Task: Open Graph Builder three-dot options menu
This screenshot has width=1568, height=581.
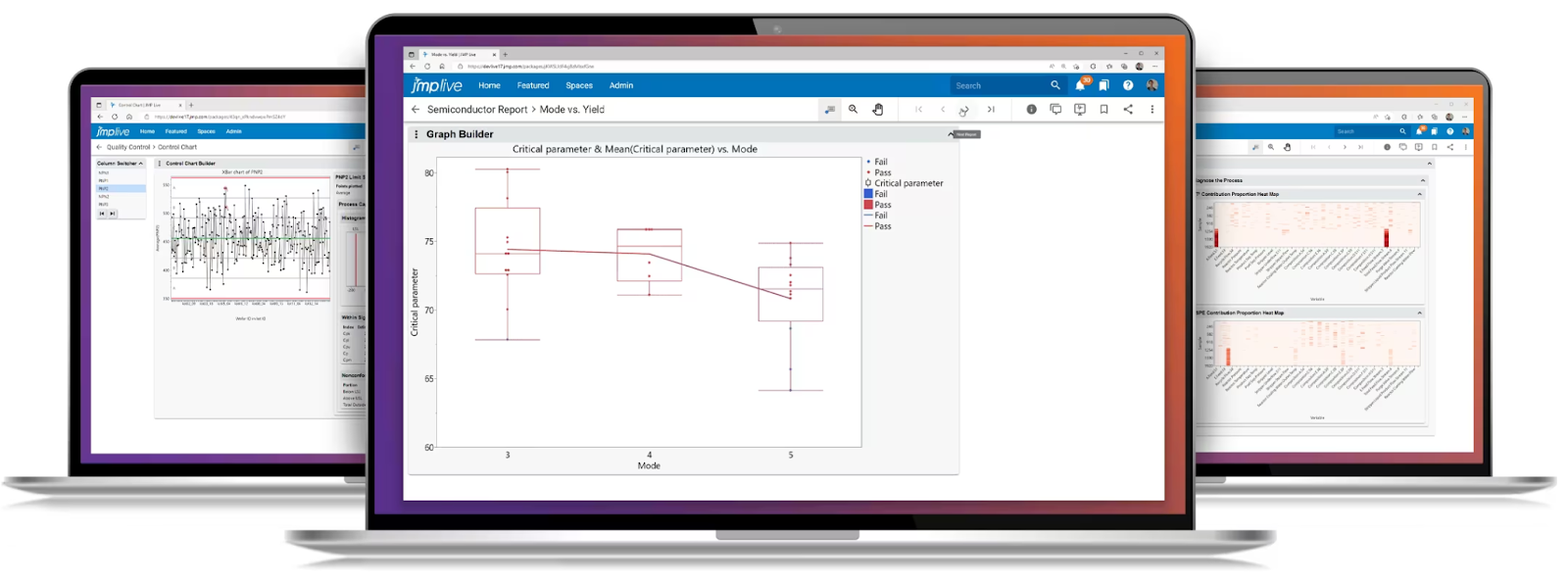Action: point(416,134)
